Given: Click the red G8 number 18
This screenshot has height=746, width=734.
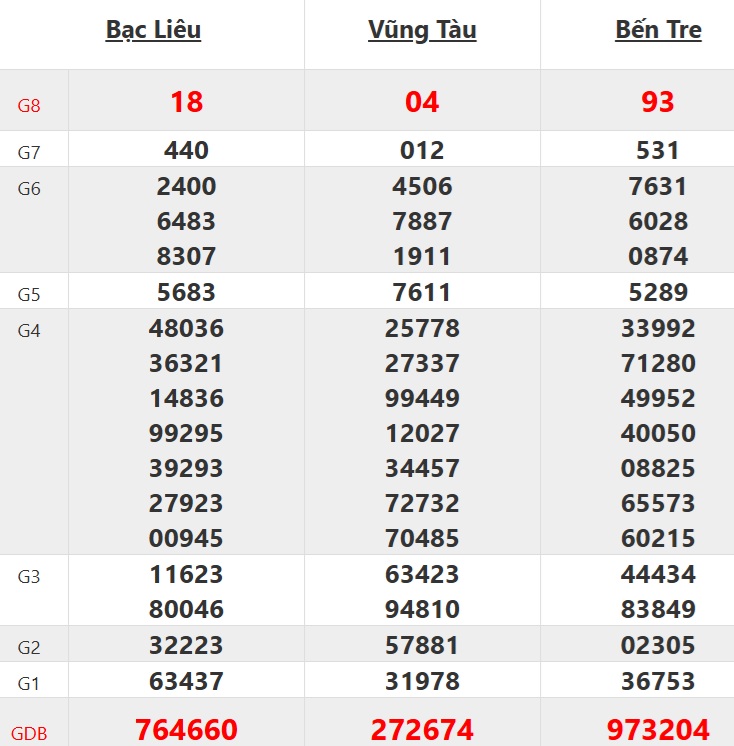Looking at the screenshot, I should tap(186, 101).
